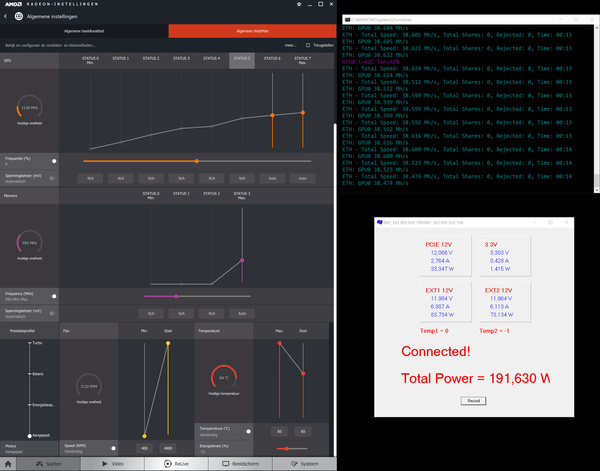
Task: Open the ReLive section
Action: coord(176,464)
